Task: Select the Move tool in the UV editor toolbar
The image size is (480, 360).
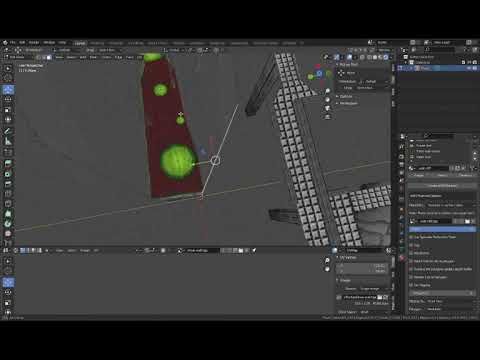Action: pos(8,282)
